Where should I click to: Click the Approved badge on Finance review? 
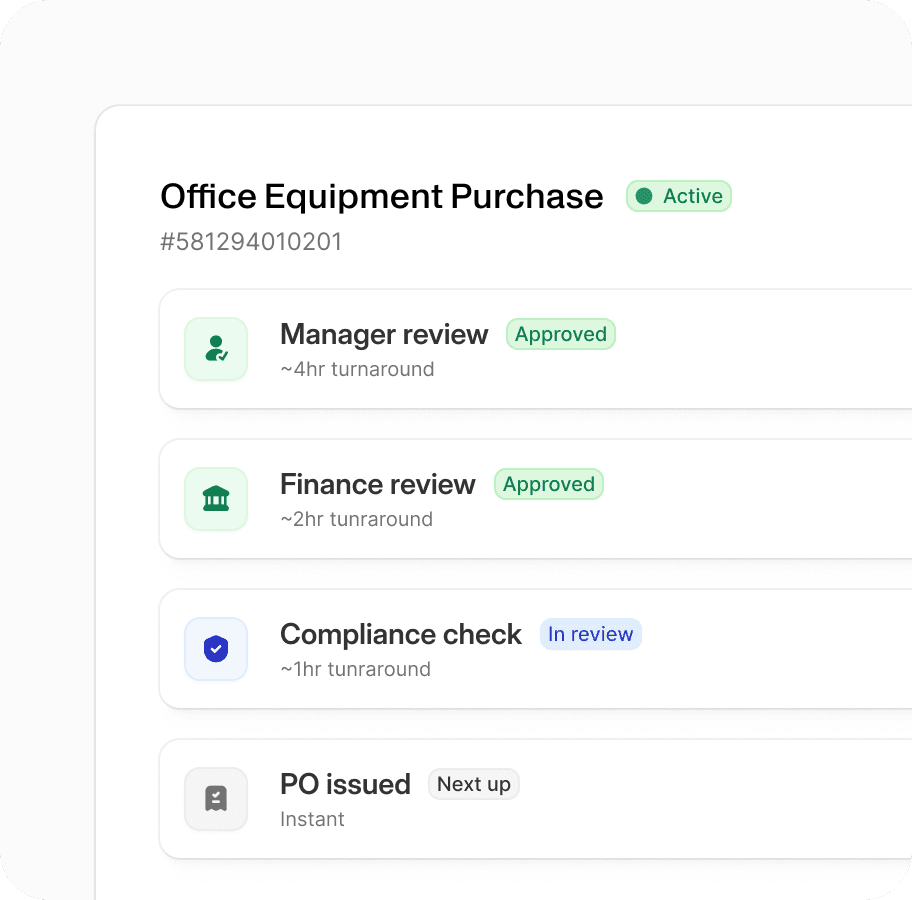(548, 484)
